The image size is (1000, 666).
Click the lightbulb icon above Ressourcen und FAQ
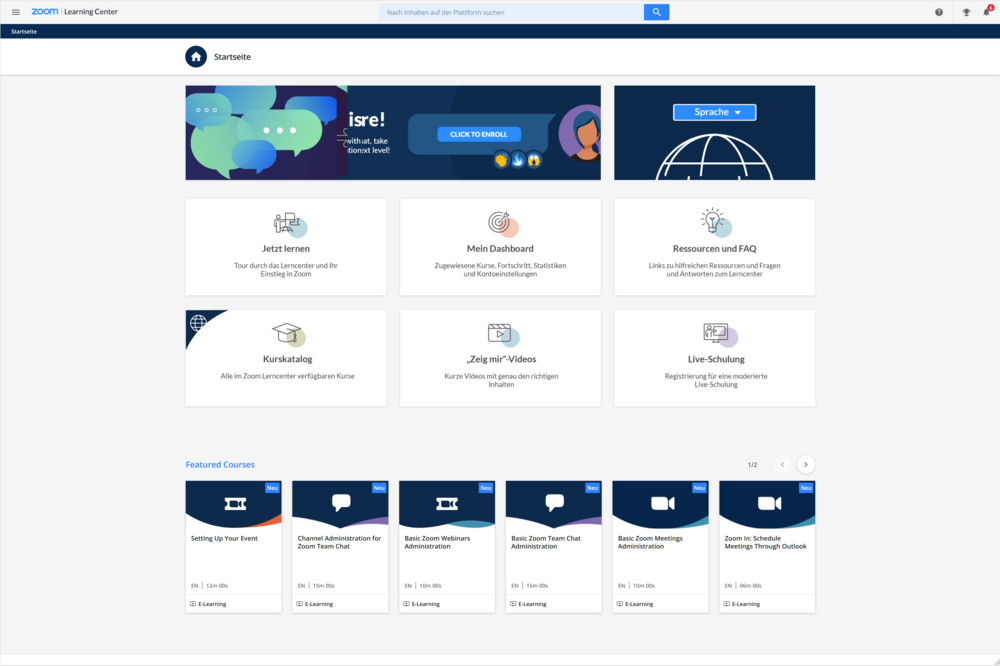(712, 220)
